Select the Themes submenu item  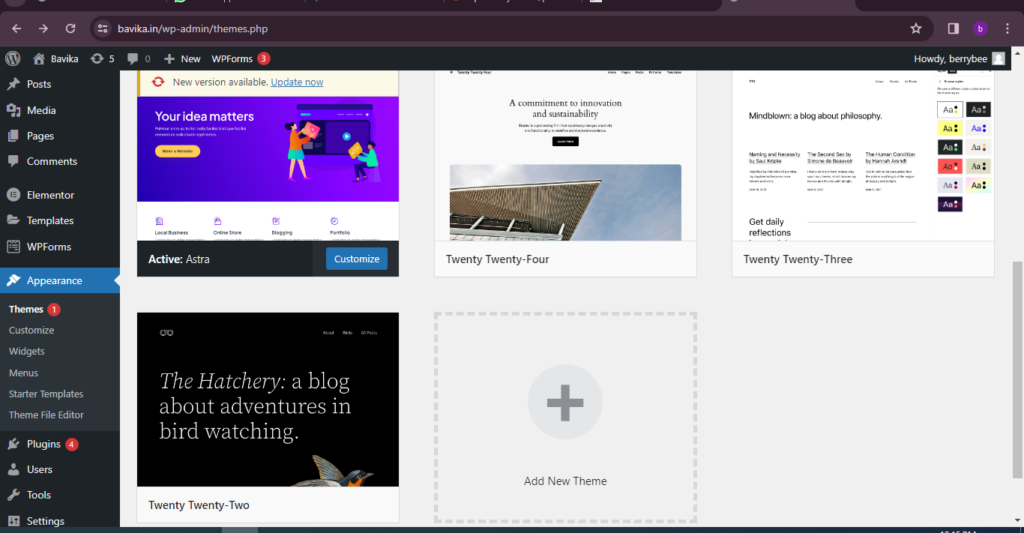pyautogui.click(x=26, y=310)
